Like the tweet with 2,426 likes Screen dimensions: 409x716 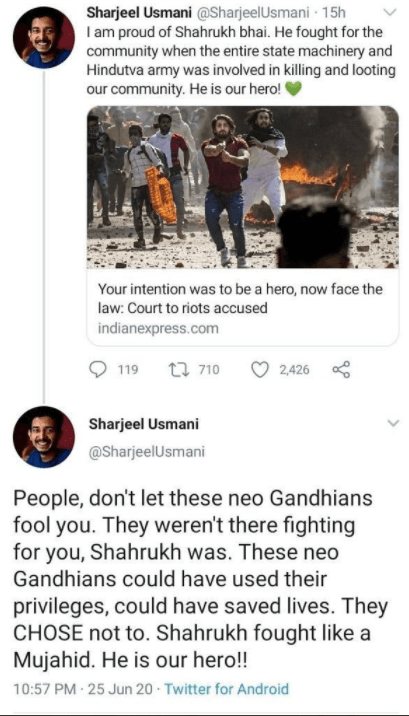260,369
